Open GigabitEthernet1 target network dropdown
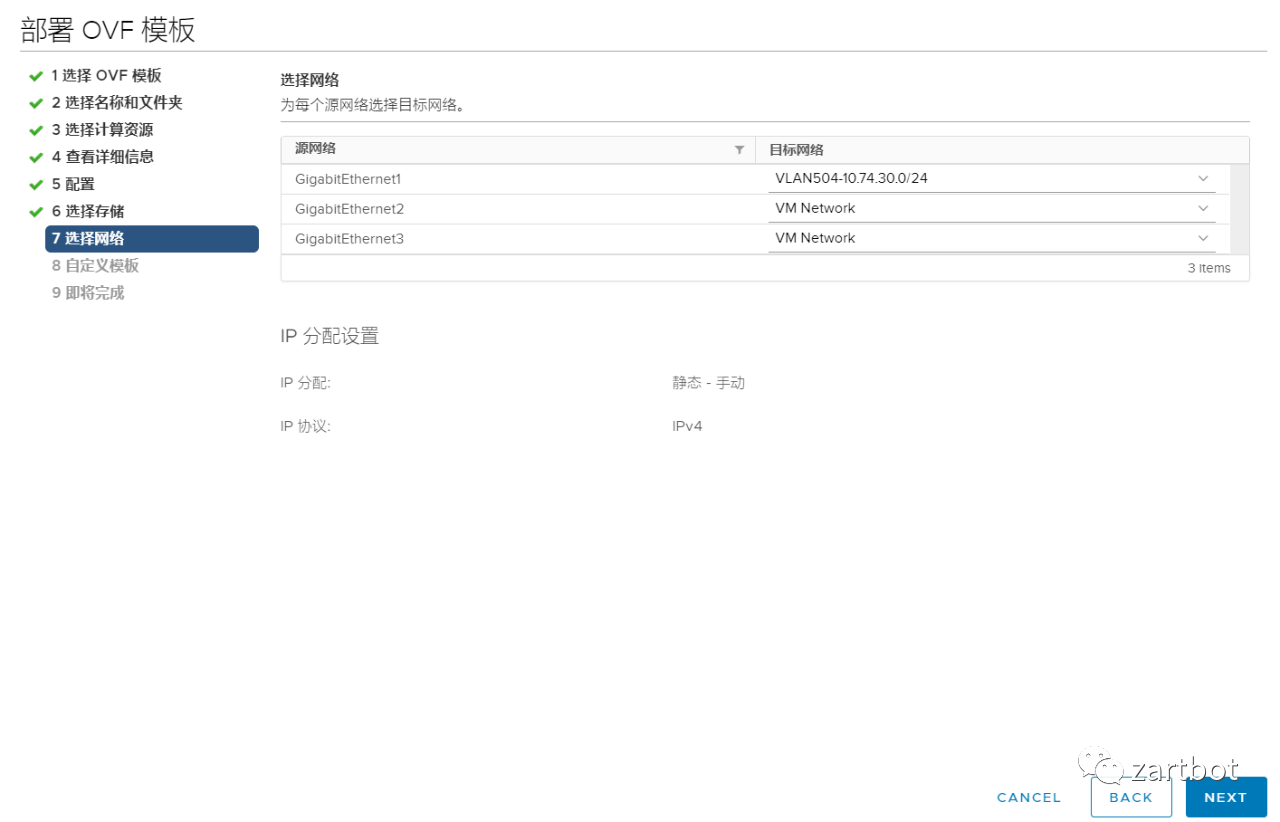Viewport: 1280px width, 822px height. pos(992,179)
